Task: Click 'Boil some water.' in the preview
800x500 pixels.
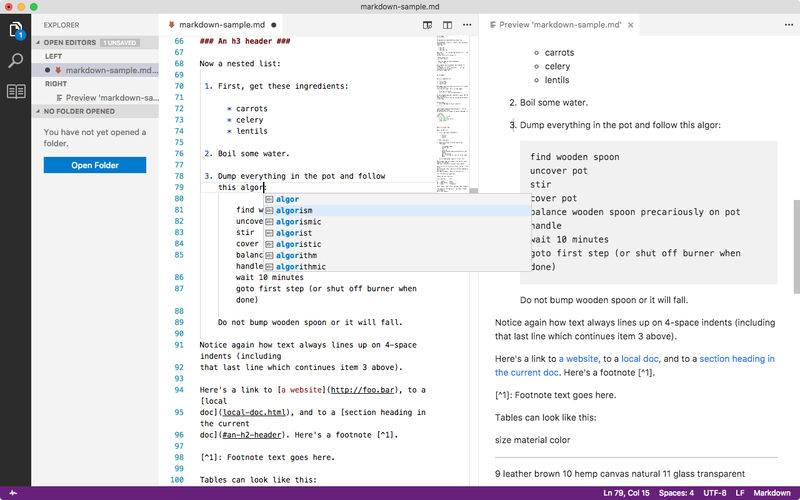Action: [554, 103]
